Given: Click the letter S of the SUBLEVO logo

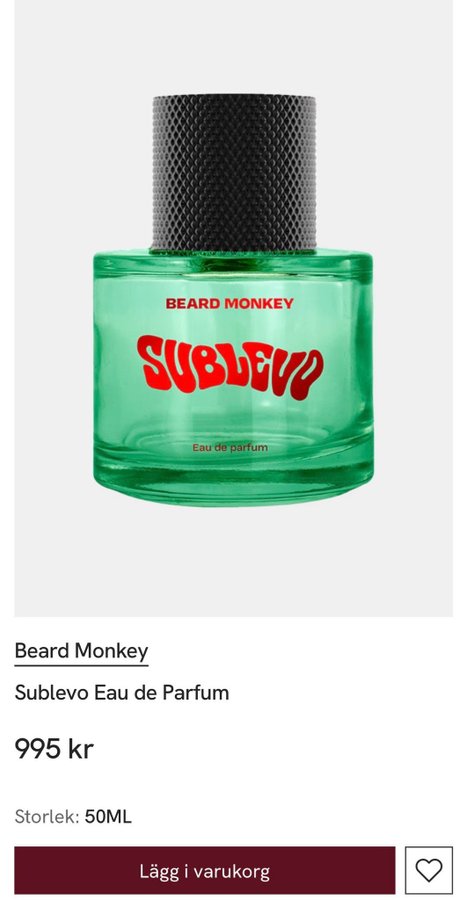Looking at the screenshot, I should tap(153, 363).
